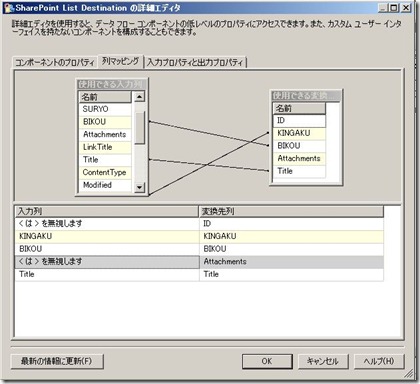Click the OK button
Image resolution: width=420 pixels, height=384 pixels.
[x=267, y=361]
